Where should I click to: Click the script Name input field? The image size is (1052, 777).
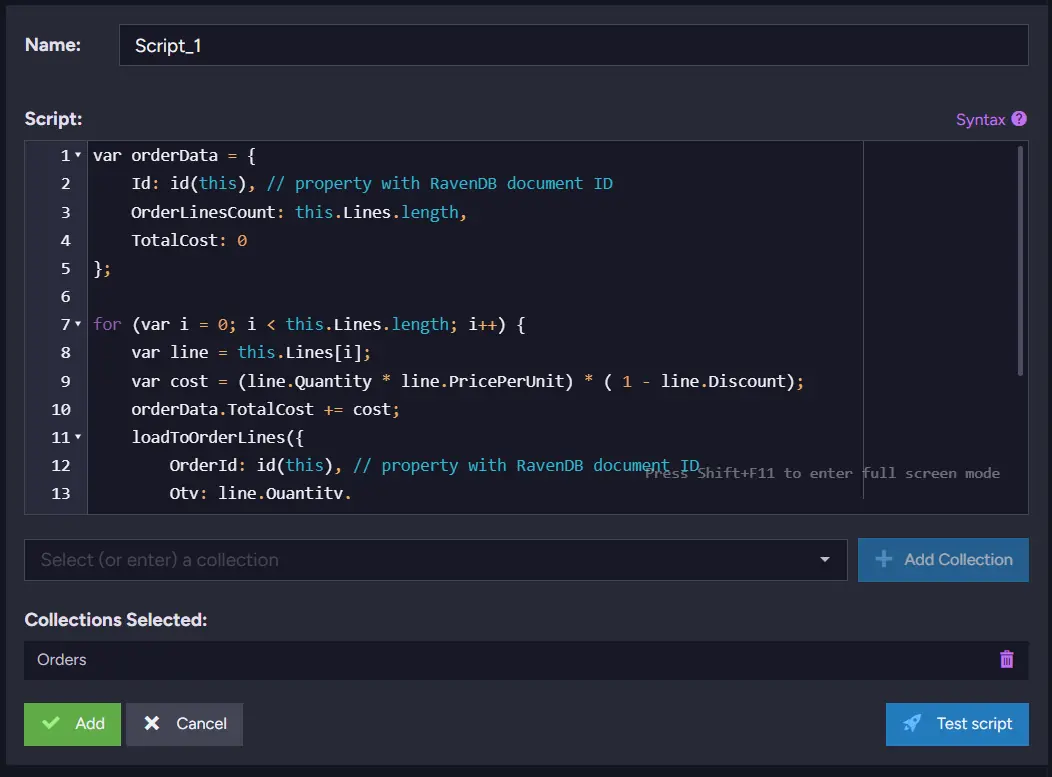(574, 45)
